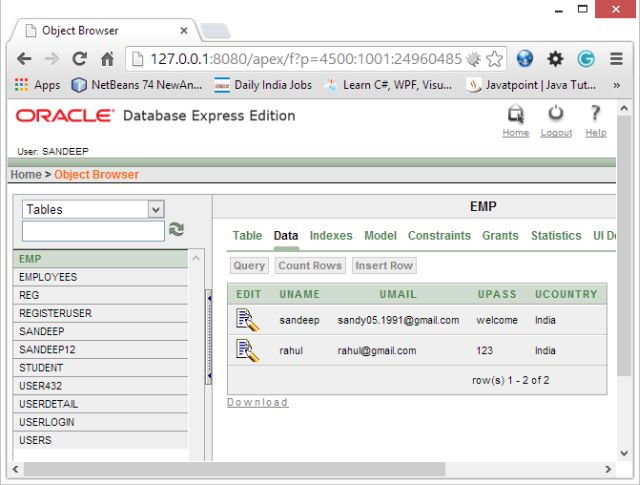Sort by the UPASS column header
Viewport: 640px width, 485px height.
[x=497, y=294]
